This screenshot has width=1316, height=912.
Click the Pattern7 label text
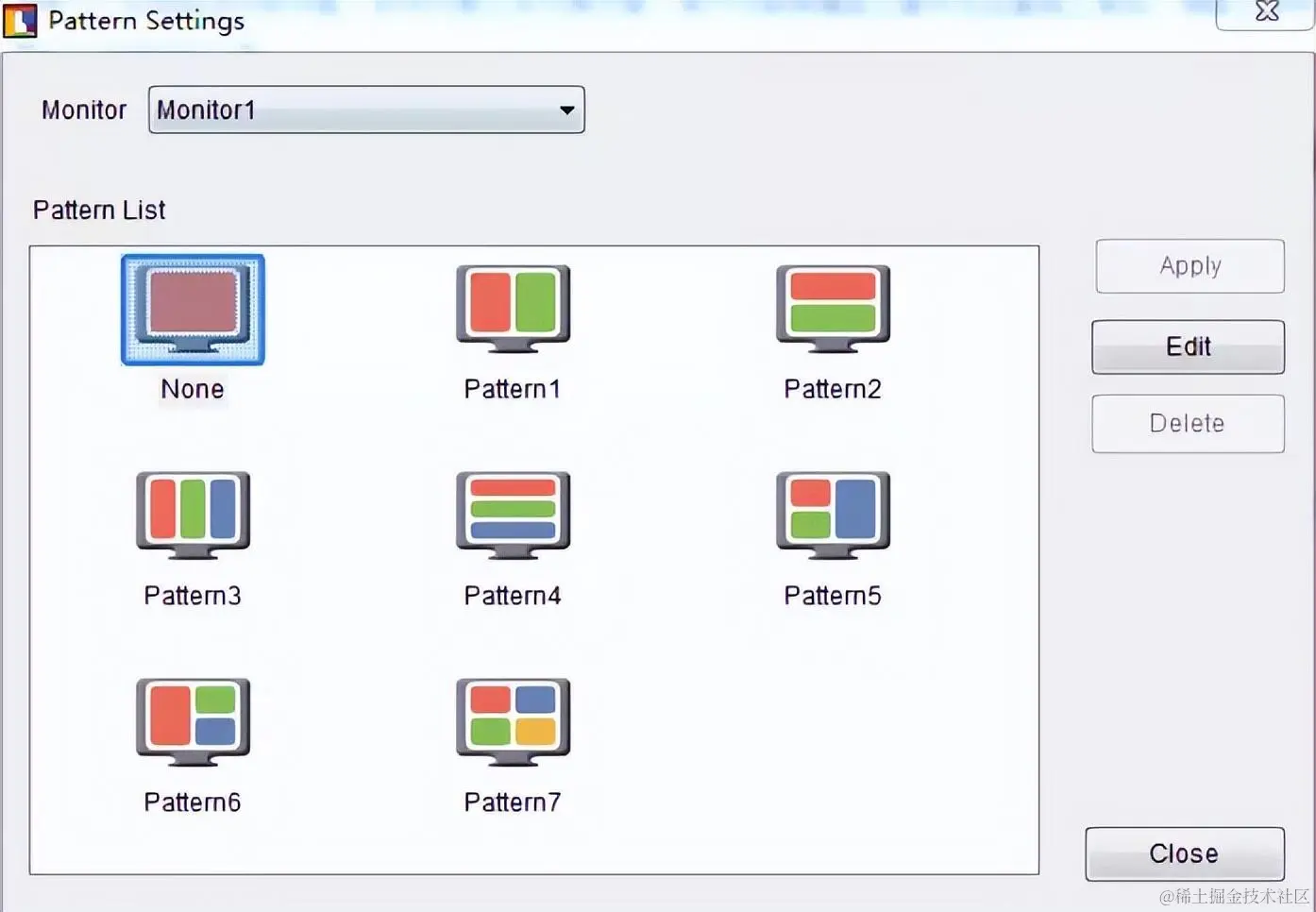(x=513, y=802)
